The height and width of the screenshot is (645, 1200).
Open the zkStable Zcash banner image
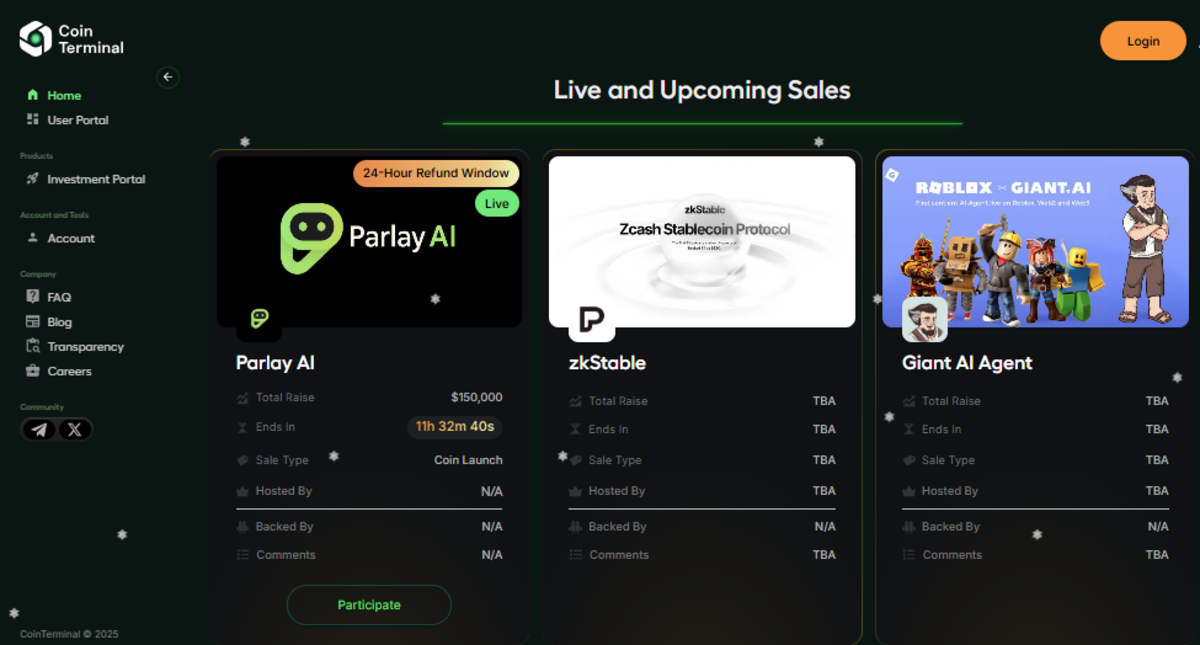pyautogui.click(x=702, y=241)
